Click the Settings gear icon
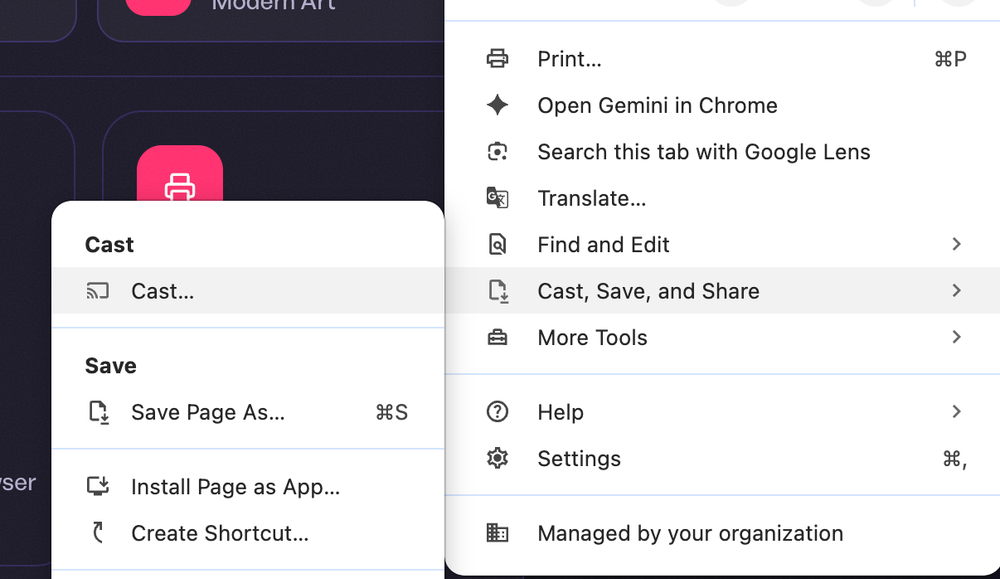 click(497, 458)
